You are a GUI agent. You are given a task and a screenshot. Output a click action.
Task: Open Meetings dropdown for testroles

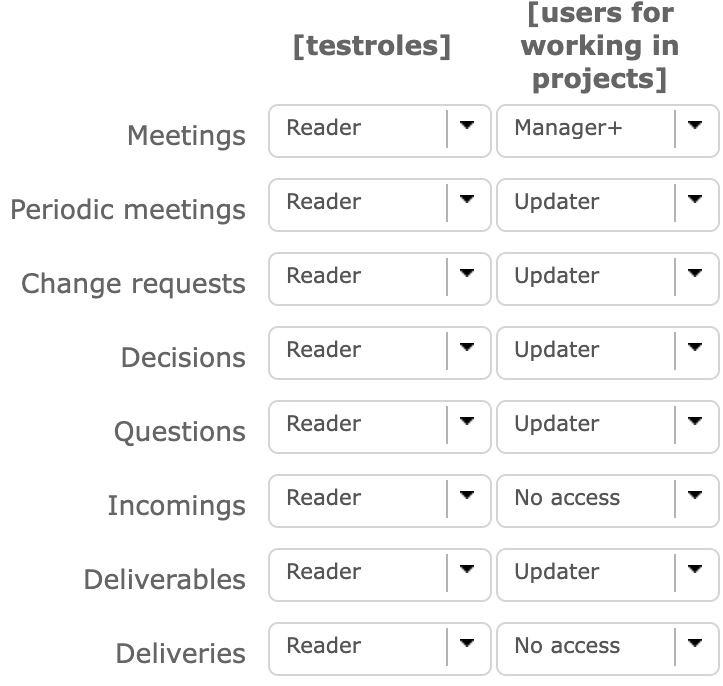379,130
